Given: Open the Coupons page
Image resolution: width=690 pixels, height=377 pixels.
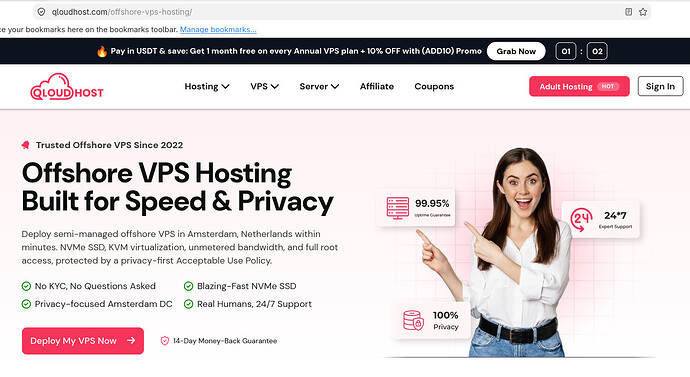Looking at the screenshot, I should (x=434, y=86).
